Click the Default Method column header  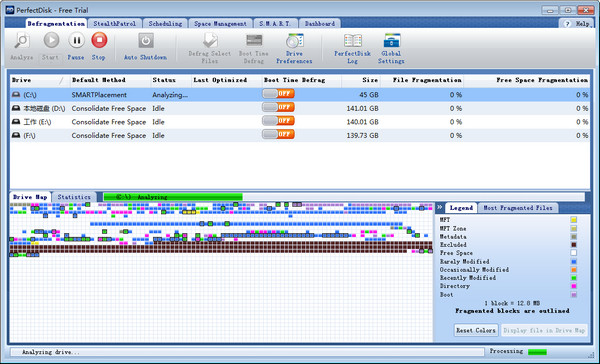click(110, 80)
